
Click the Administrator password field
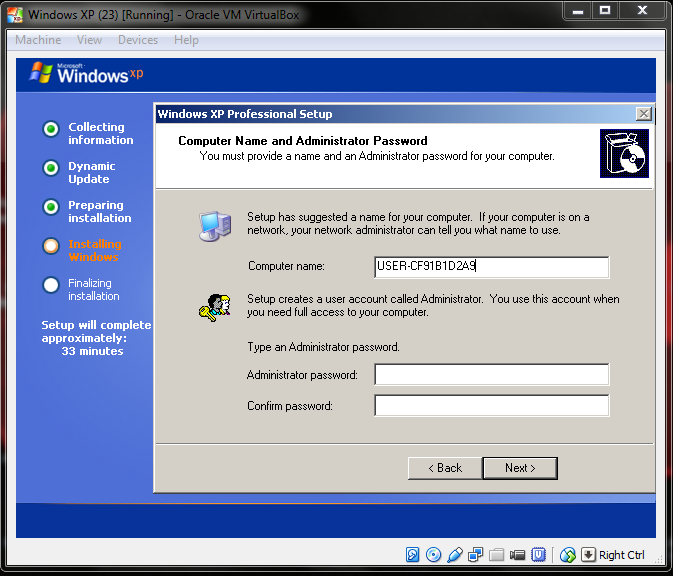pos(491,374)
